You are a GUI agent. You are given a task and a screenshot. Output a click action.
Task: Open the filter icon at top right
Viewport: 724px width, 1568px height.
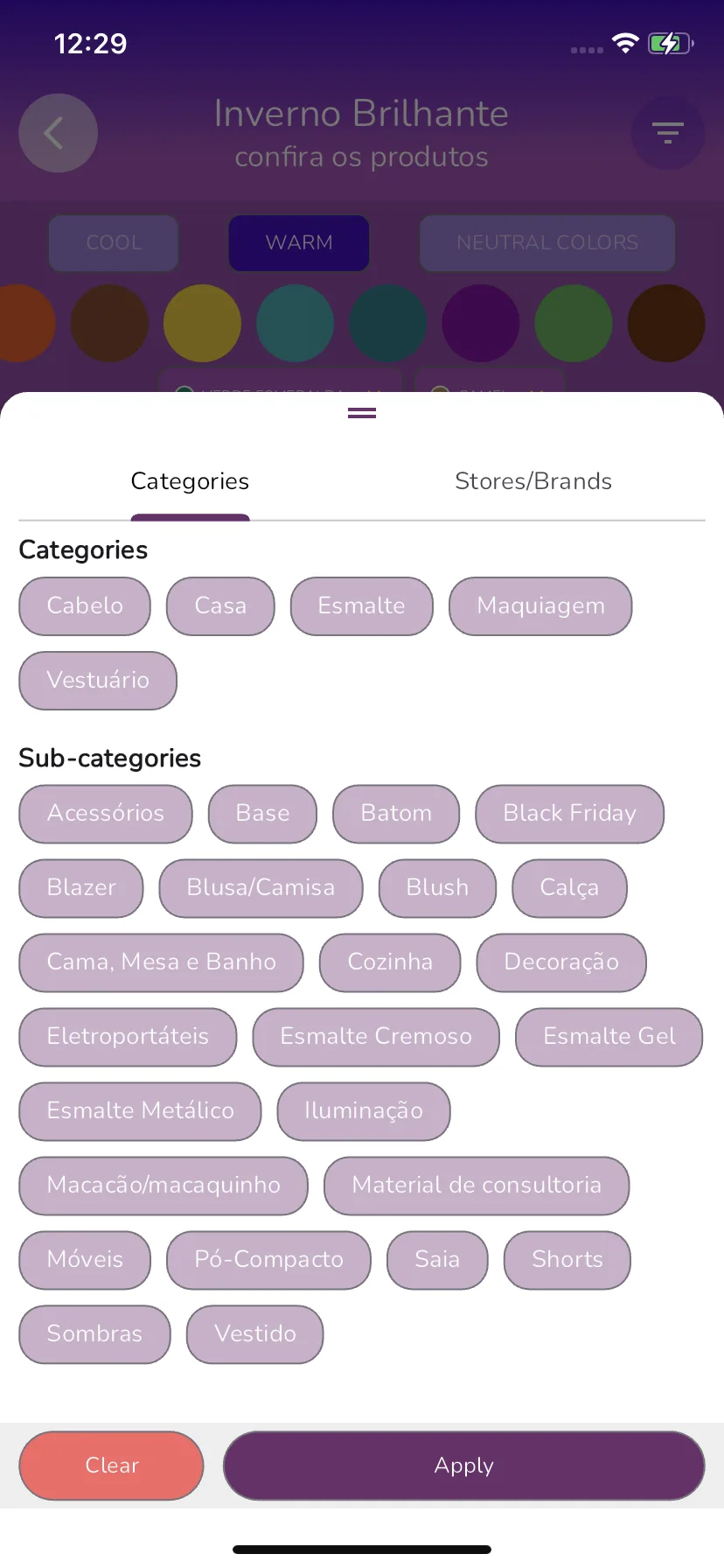click(668, 133)
